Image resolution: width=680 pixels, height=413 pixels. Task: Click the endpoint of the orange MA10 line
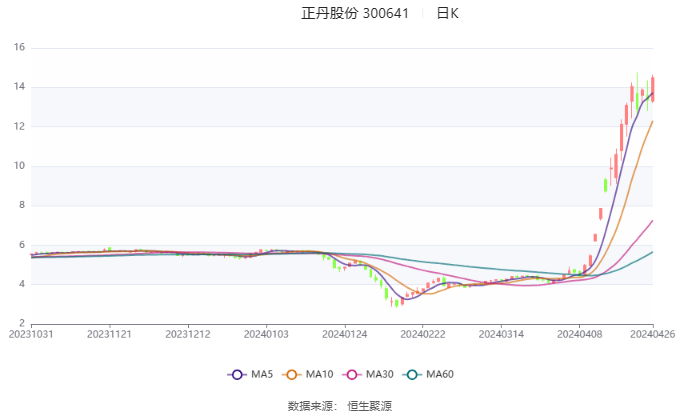click(x=653, y=121)
